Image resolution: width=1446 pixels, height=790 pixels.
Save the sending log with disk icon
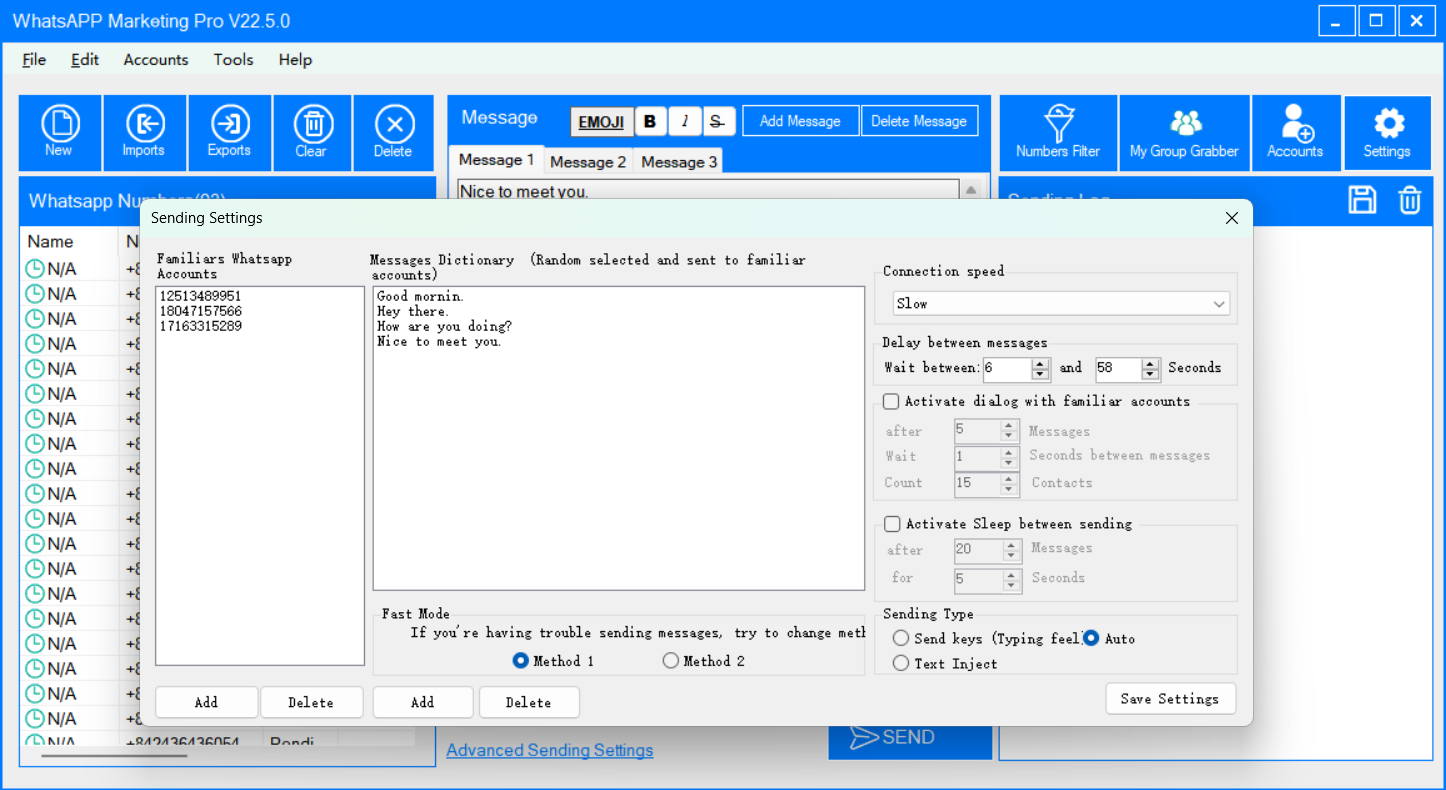[1362, 200]
